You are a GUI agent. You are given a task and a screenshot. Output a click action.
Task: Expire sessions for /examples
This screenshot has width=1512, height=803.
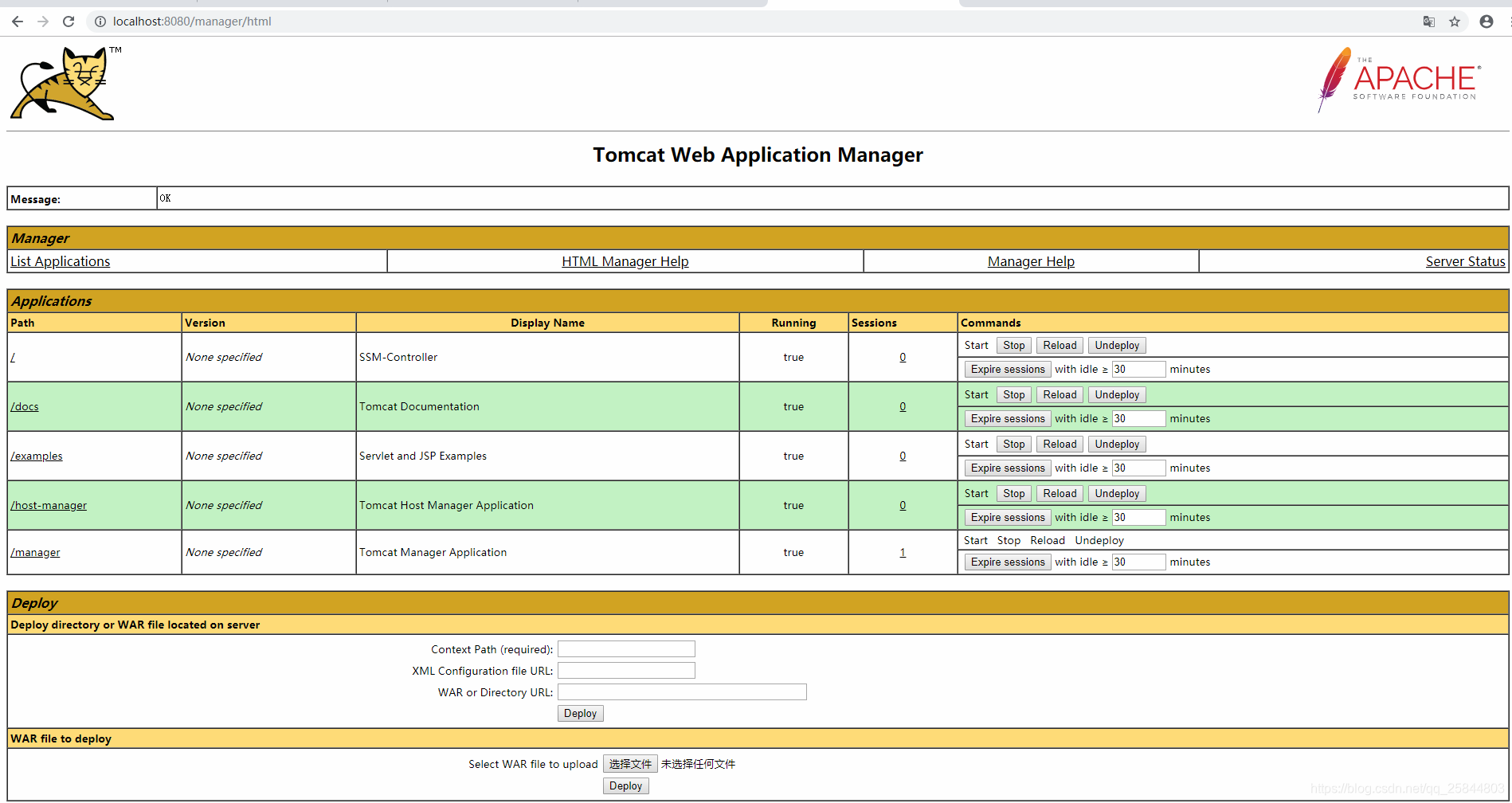coord(1008,468)
